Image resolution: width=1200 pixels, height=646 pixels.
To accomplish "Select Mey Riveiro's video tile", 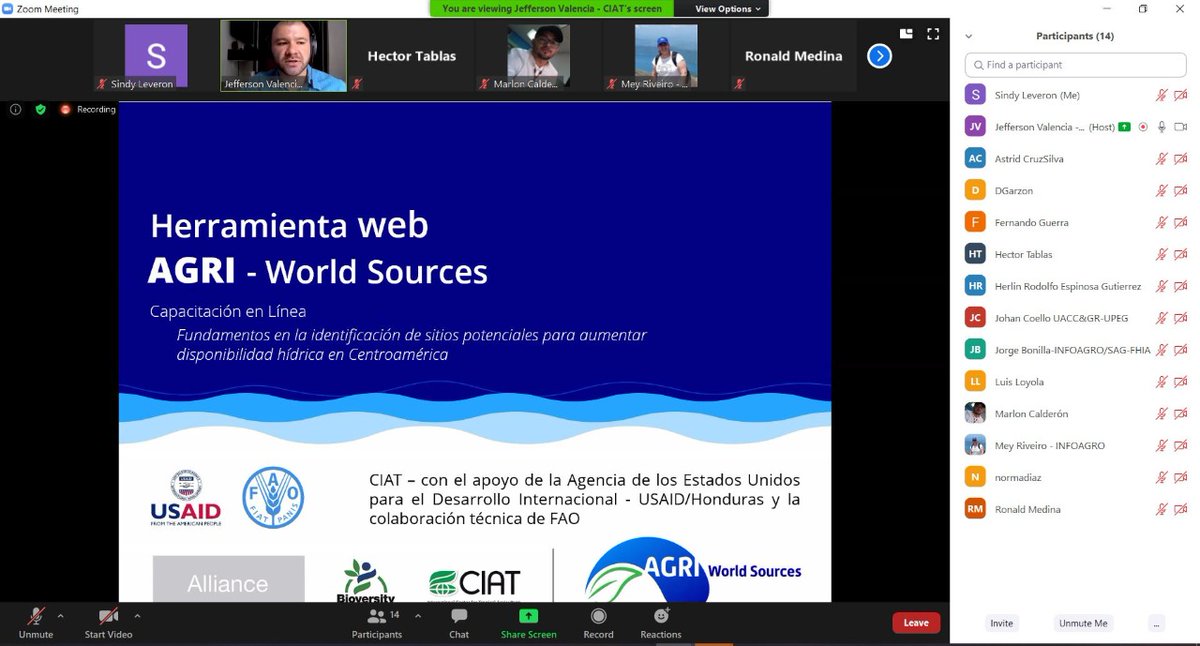I will click(667, 57).
